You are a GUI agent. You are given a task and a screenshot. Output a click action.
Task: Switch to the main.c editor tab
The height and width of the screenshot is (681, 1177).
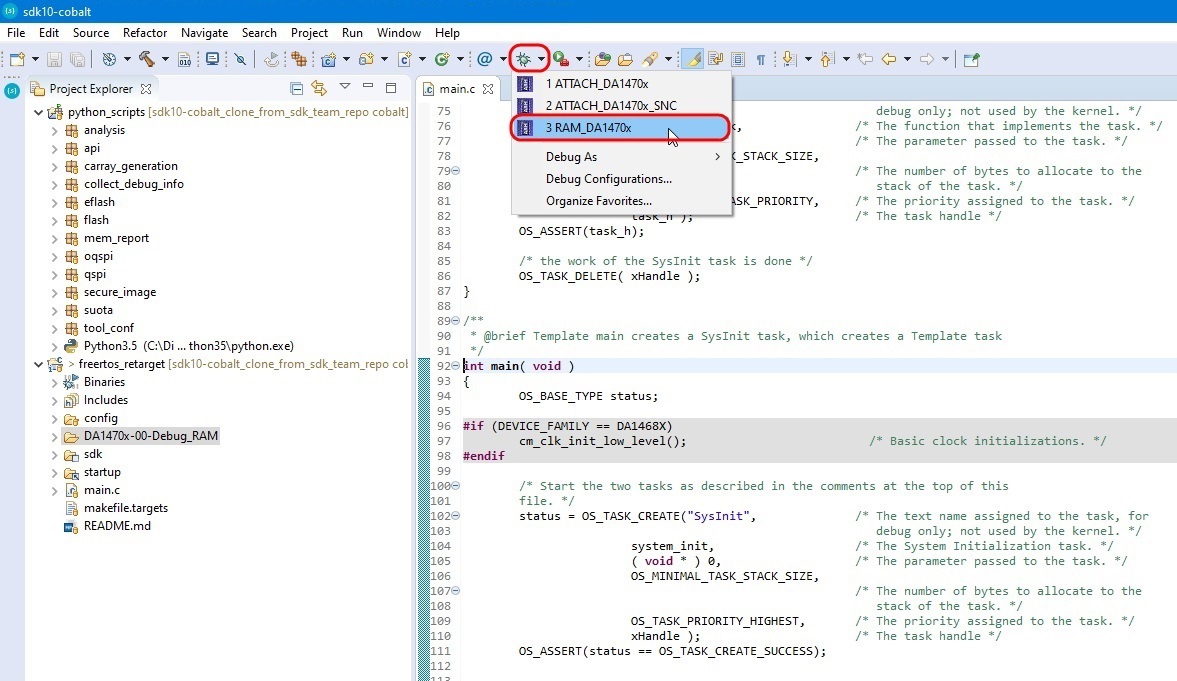(457, 89)
